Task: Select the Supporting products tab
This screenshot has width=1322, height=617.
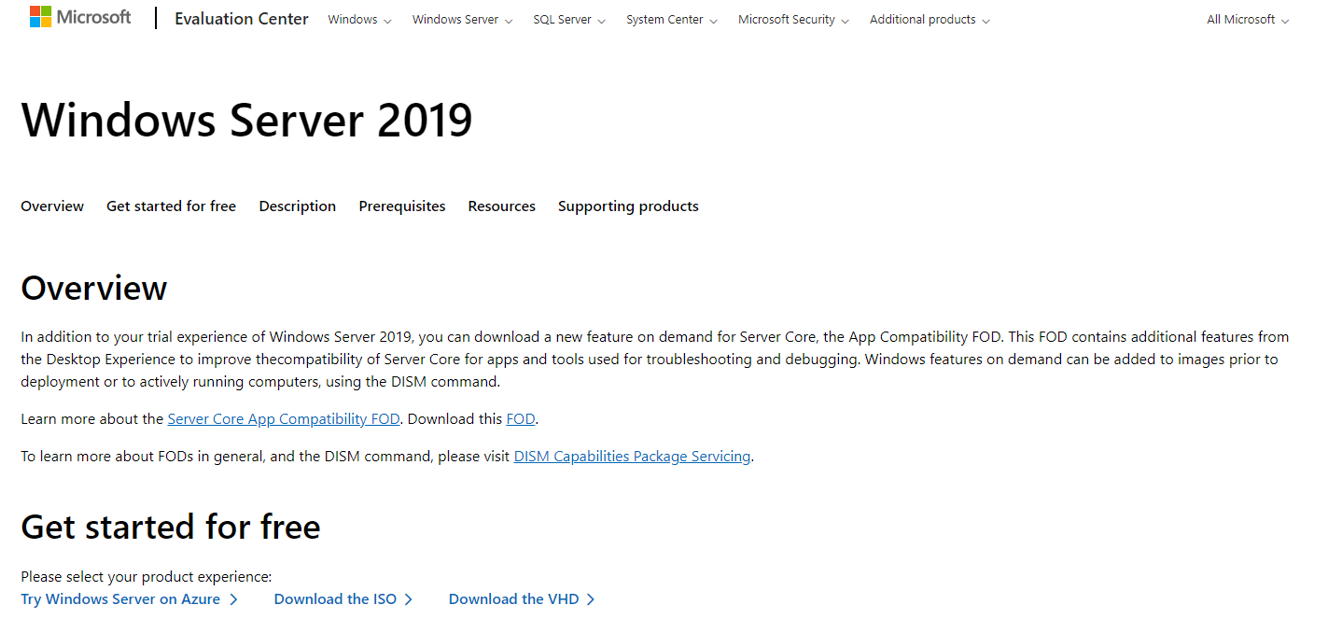Action: point(628,206)
